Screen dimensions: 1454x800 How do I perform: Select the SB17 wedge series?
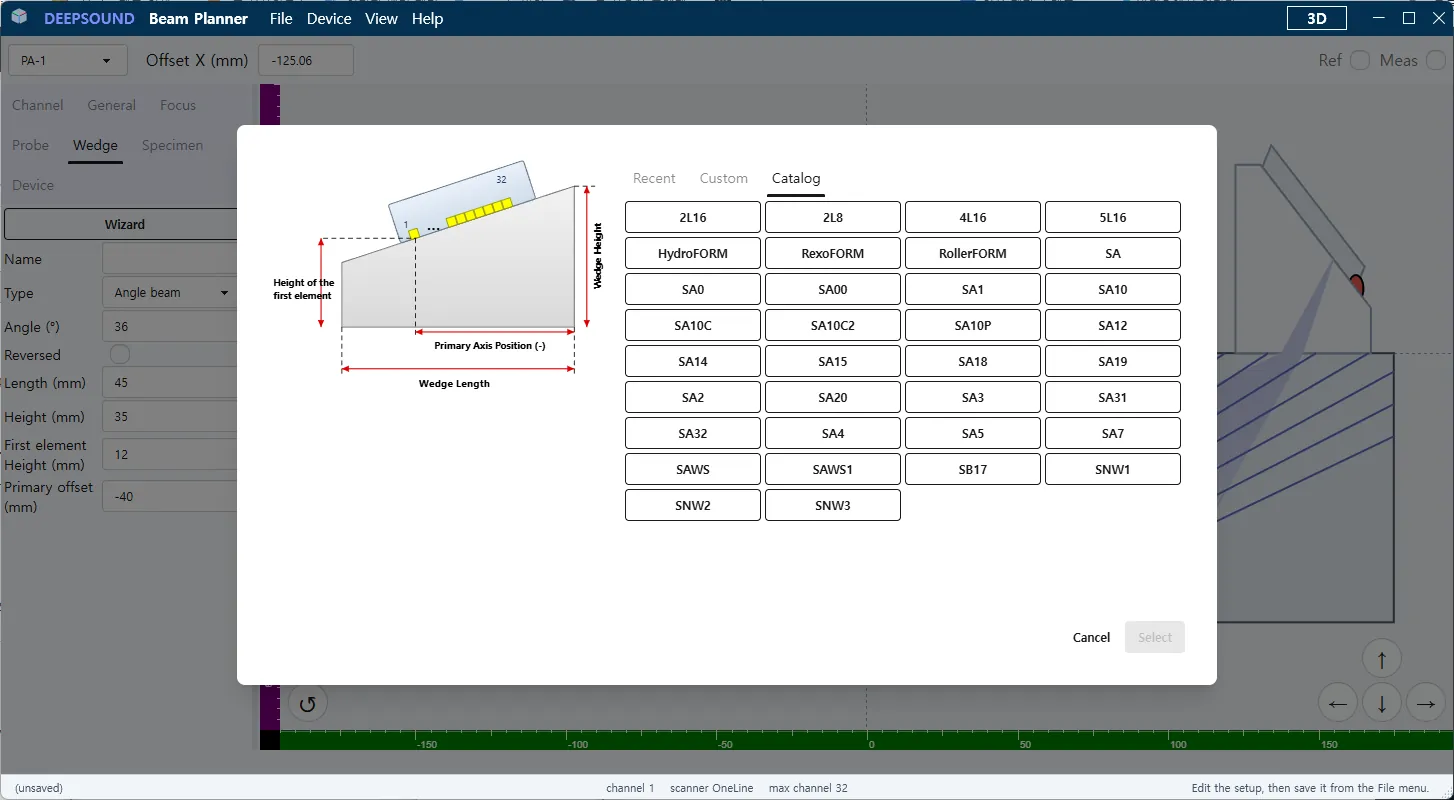pos(973,469)
